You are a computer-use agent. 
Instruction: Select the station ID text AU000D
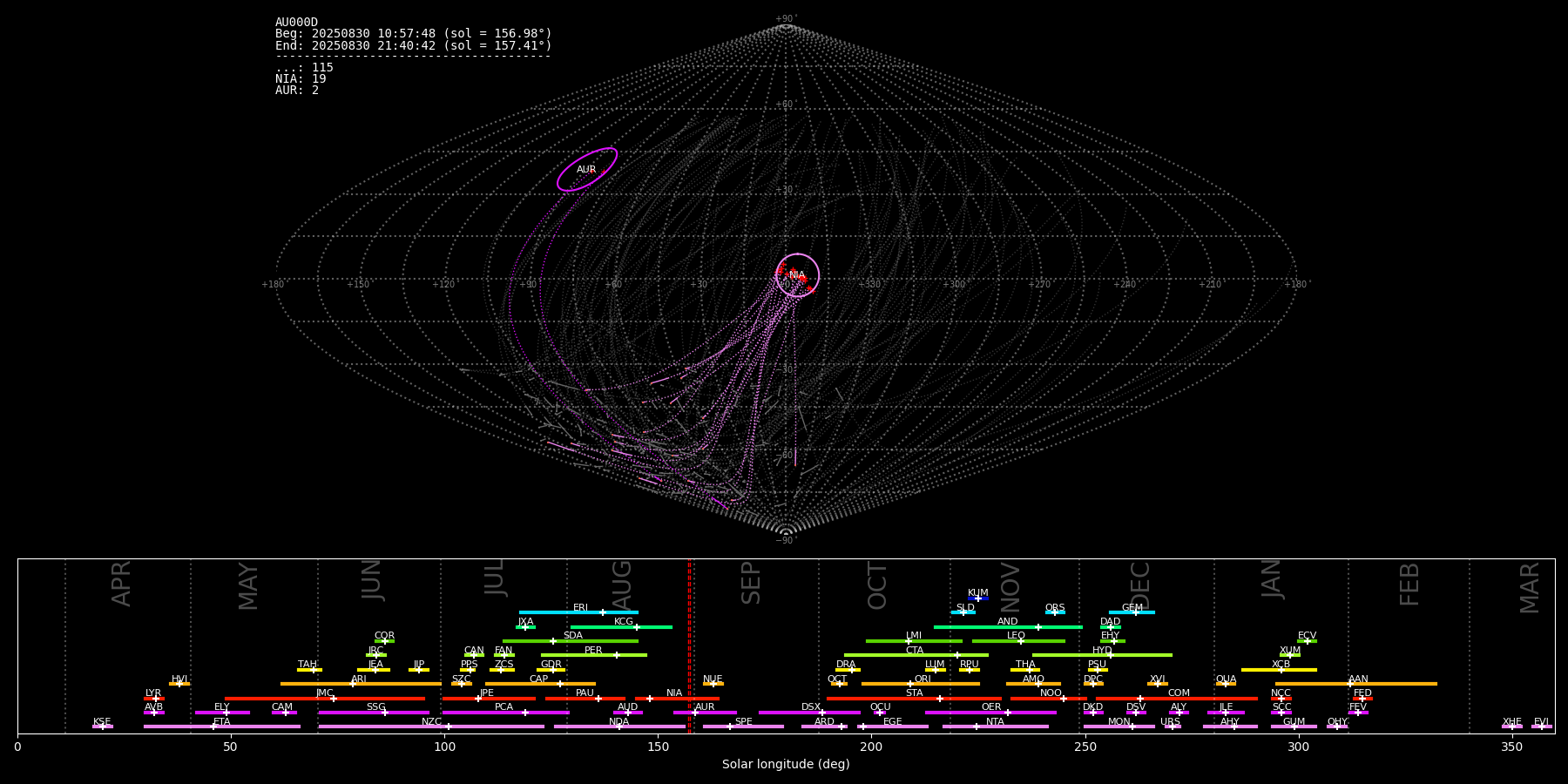tap(296, 23)
